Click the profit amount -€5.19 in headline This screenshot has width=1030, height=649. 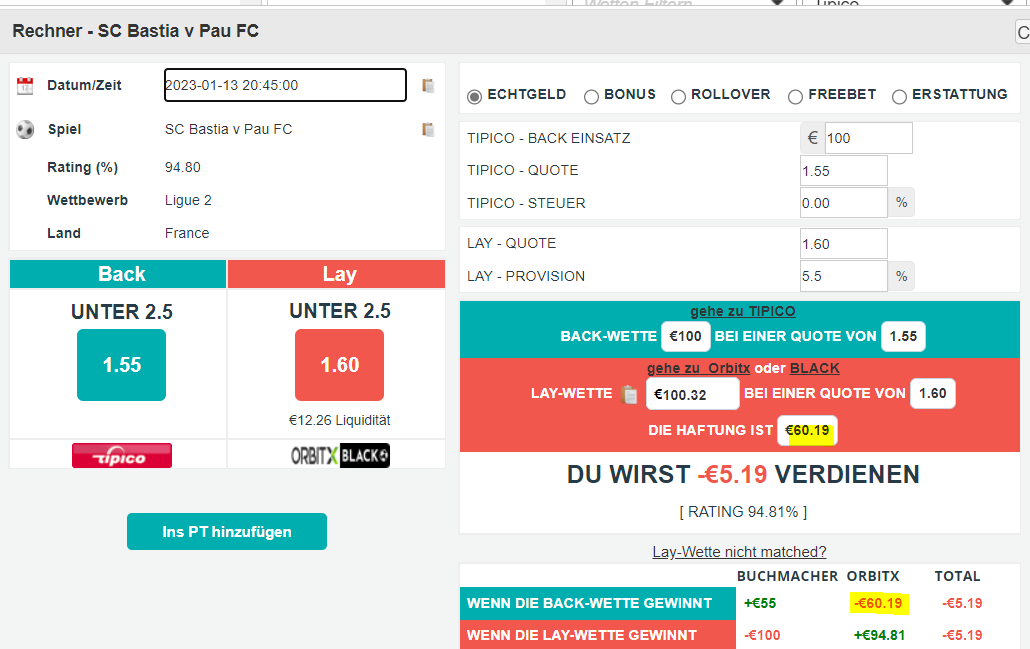732,474
